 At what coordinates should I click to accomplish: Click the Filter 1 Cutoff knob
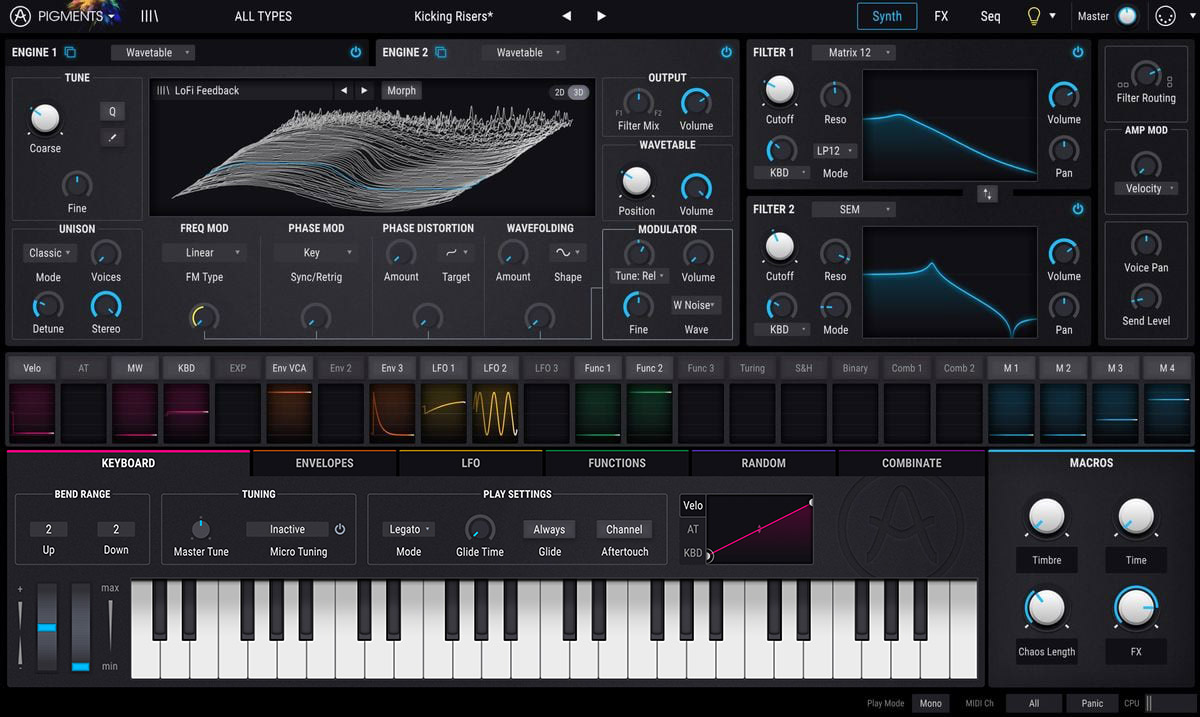pos(779,91)
